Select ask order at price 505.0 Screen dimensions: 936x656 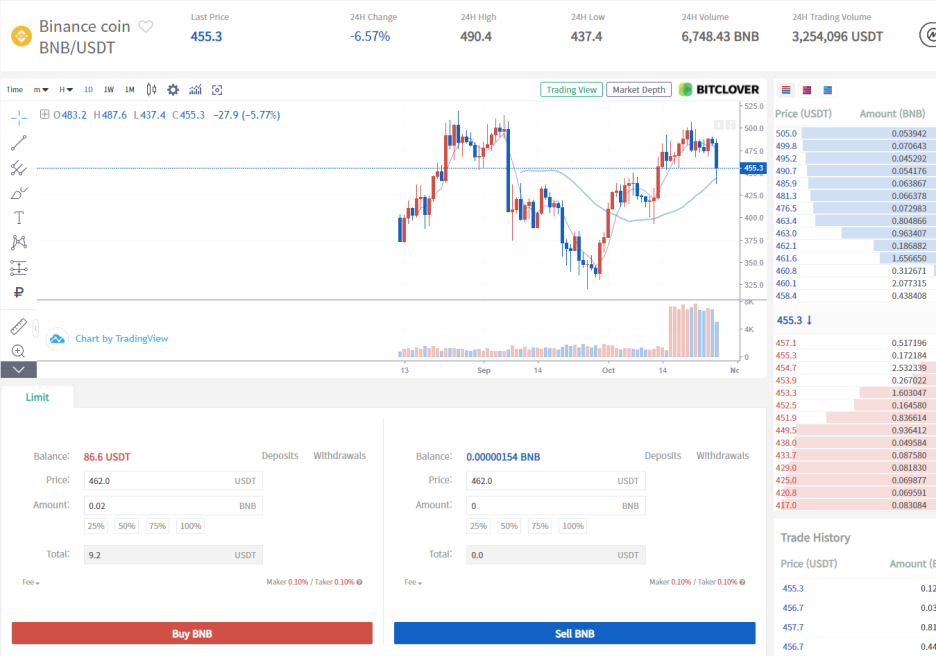pyautogui.click(x=855, y=133)
